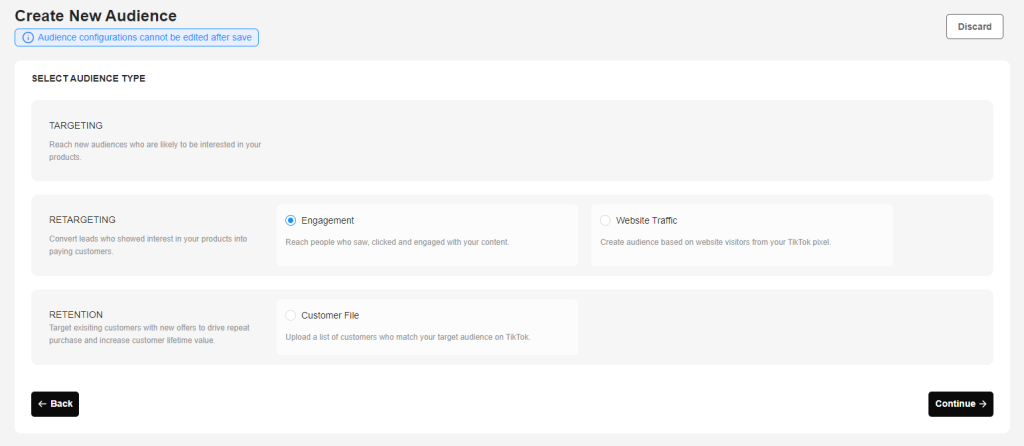Click the TARGETING section heading

76,125
